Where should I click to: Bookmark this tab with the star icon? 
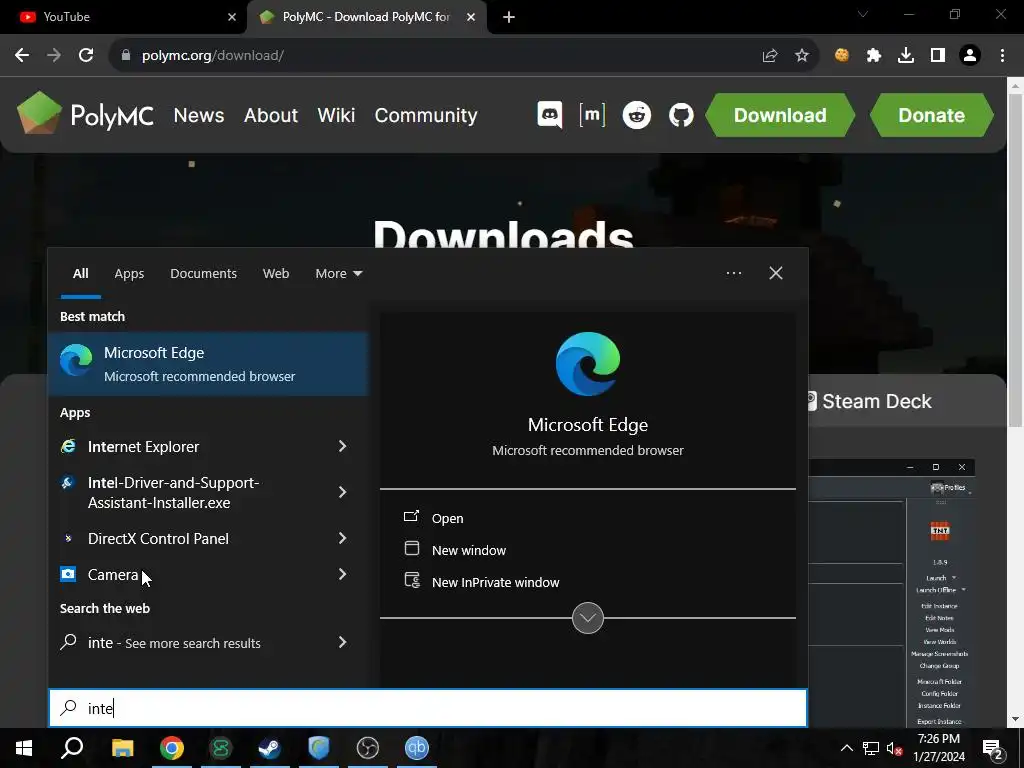click(x=802, y=56)
